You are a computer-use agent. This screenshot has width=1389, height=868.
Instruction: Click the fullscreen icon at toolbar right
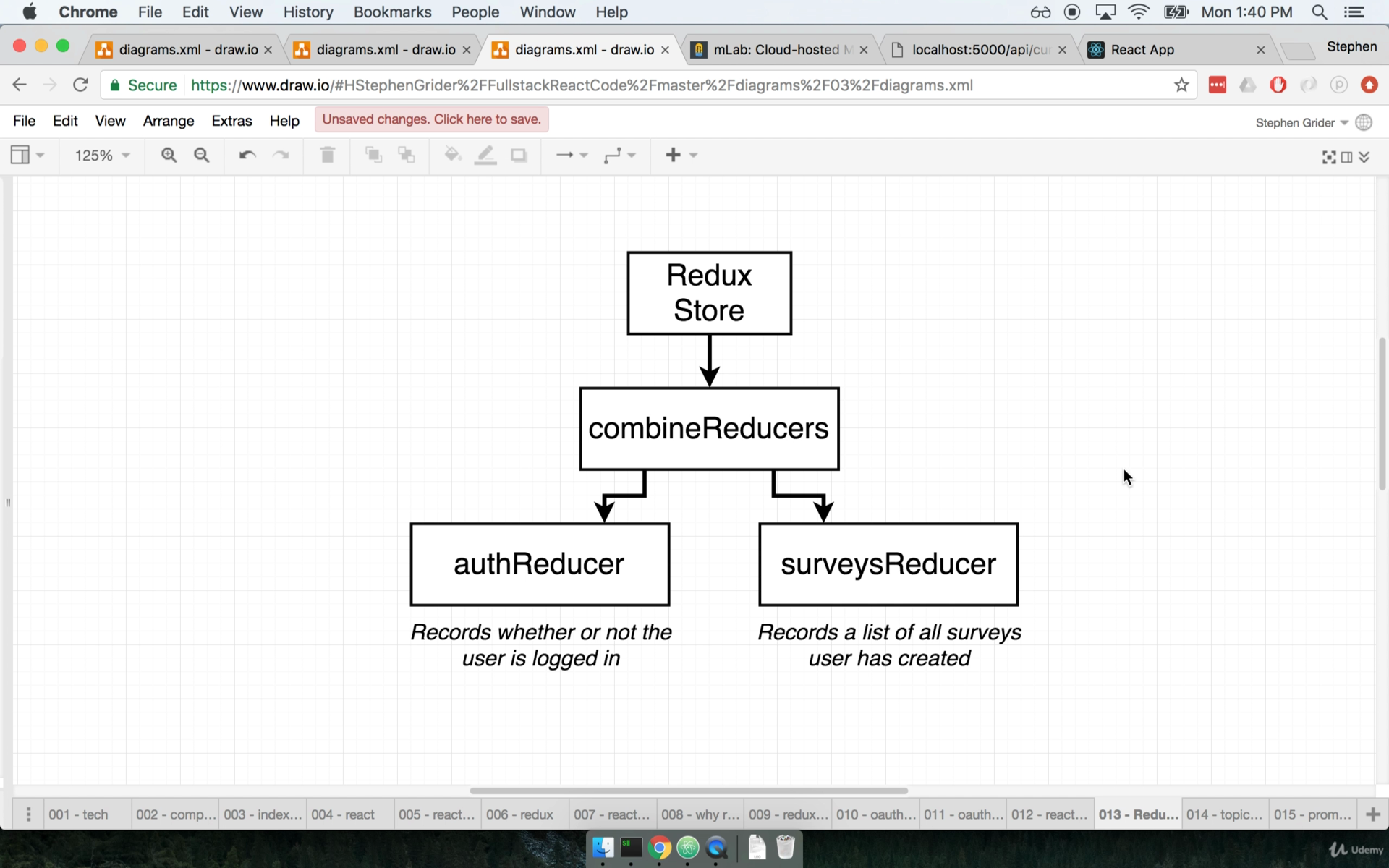(x=1328, y=157)
